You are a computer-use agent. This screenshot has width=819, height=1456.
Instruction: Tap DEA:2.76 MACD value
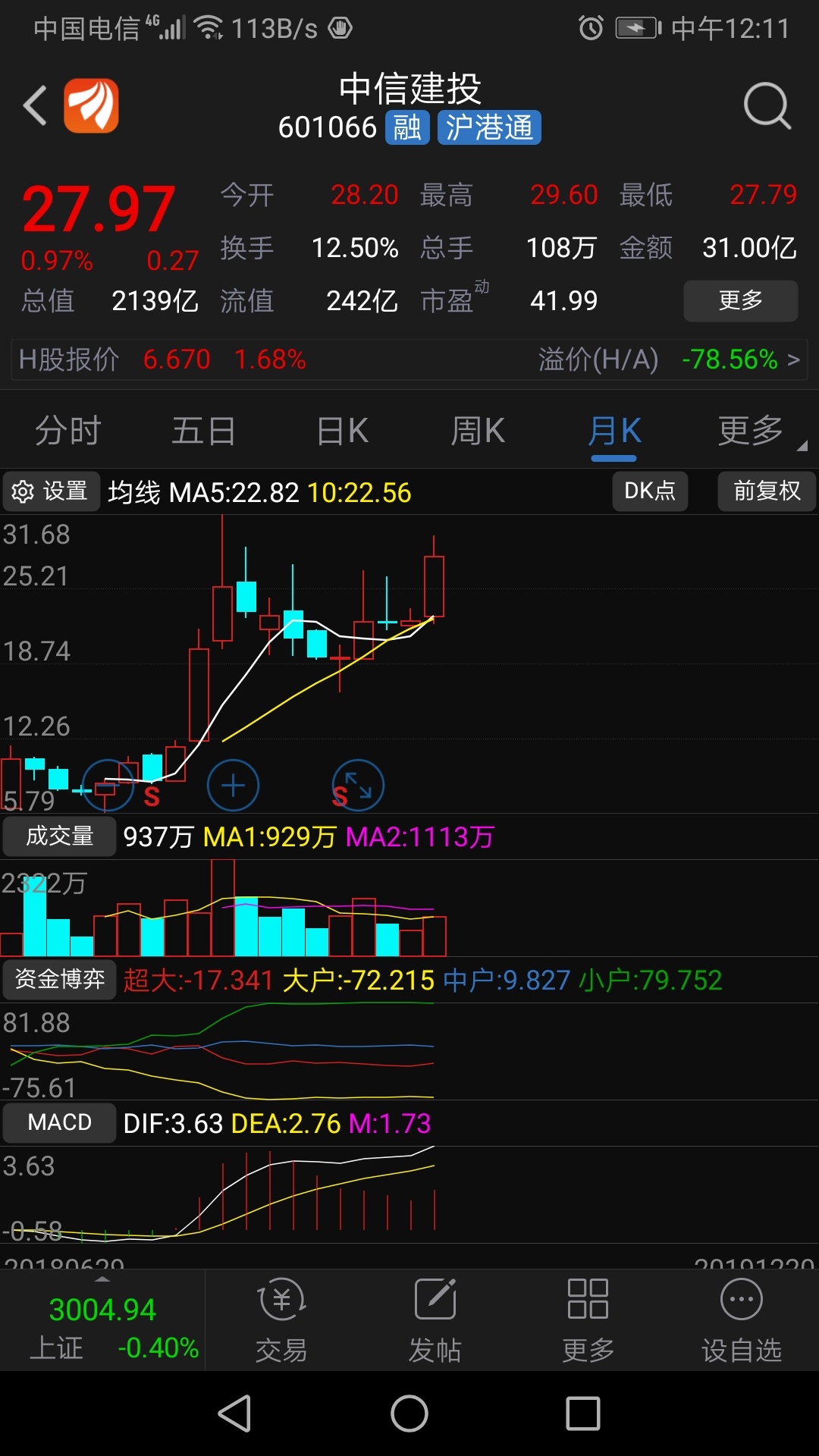[x=286, y=1123]
